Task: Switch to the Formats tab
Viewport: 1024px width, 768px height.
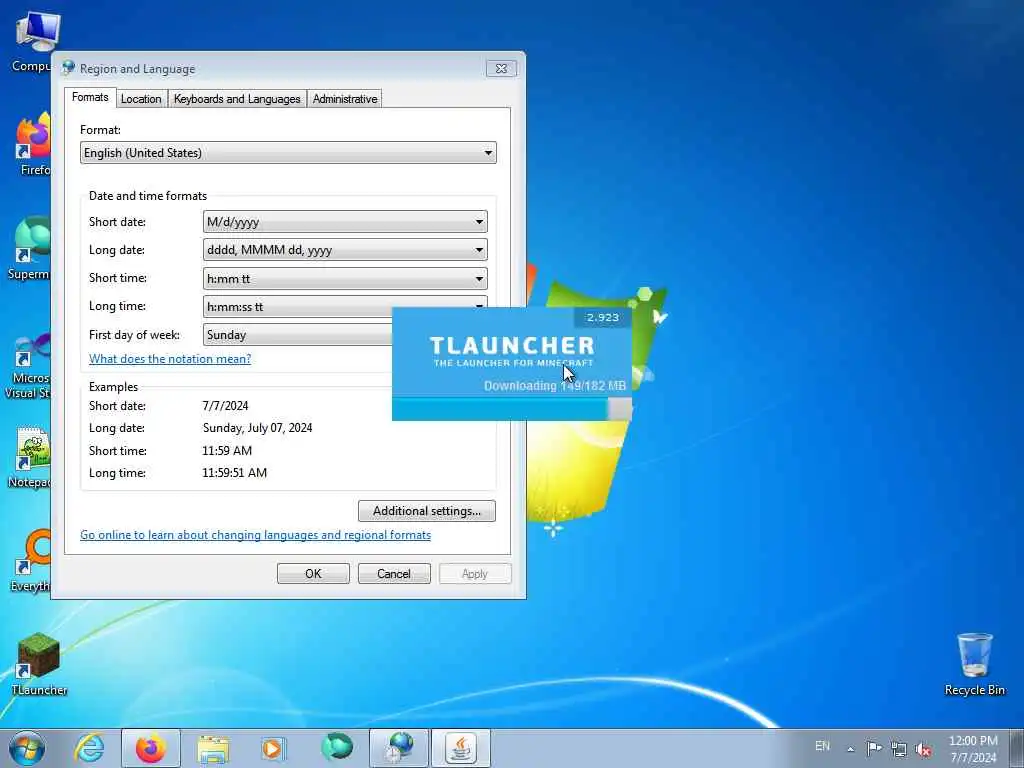Action: pyautogui.click(x=90, y=97)
